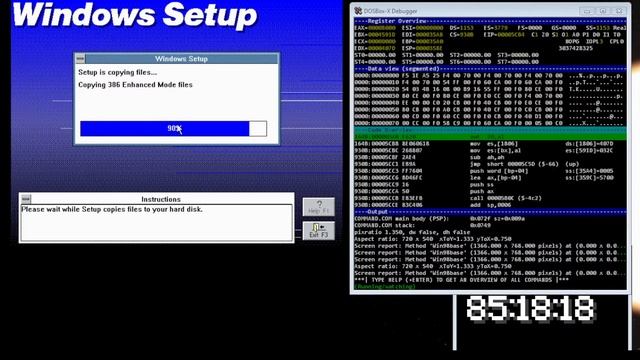Click the 'sub ah,ah' code line
Screen dimensions: 640x360
(x=490, y=157)
